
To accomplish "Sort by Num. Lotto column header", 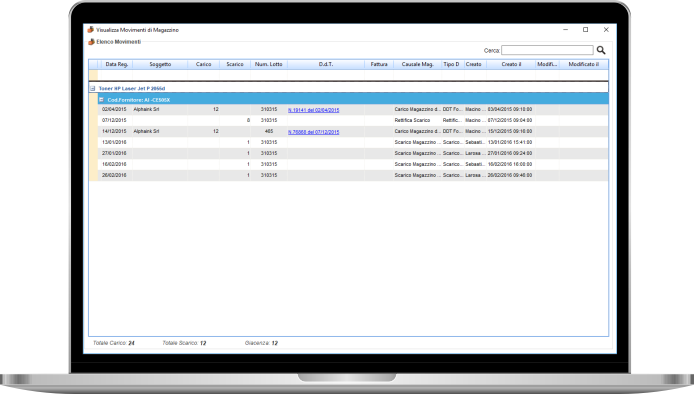I will click(269, 64).
